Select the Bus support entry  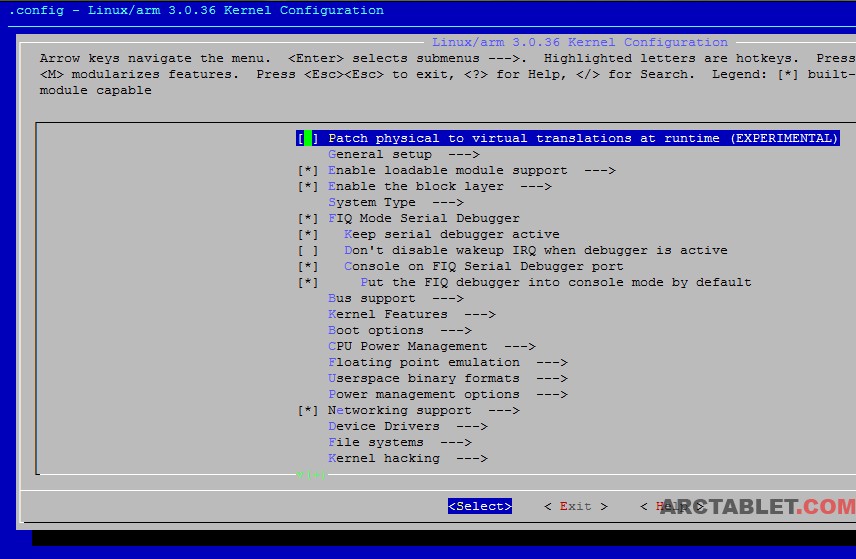pos(372,299)
